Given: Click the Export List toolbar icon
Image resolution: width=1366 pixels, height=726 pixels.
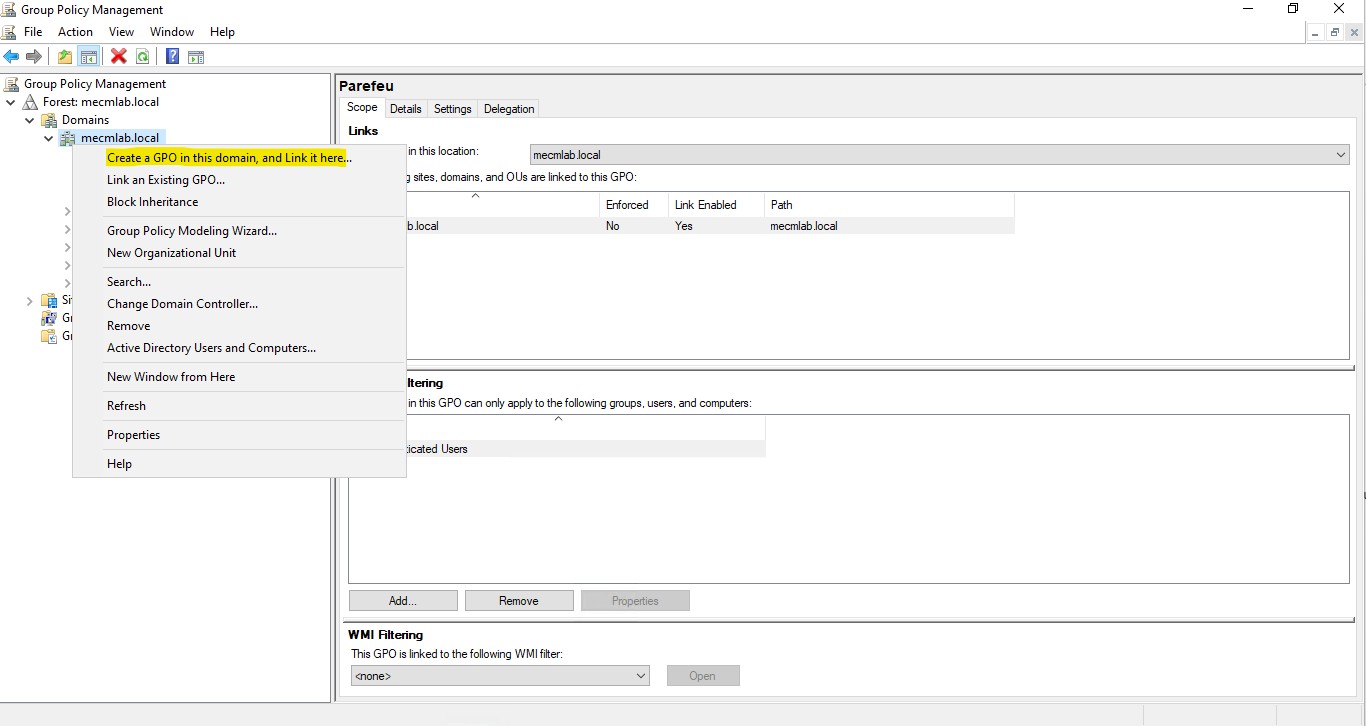Looking at the screenshot, I should pos(196,56).
